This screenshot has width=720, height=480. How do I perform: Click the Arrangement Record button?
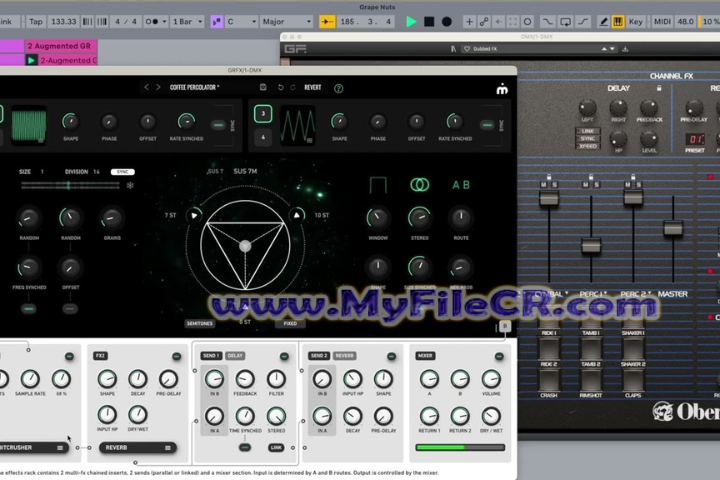pyautogui.click(x=446, y=22)
